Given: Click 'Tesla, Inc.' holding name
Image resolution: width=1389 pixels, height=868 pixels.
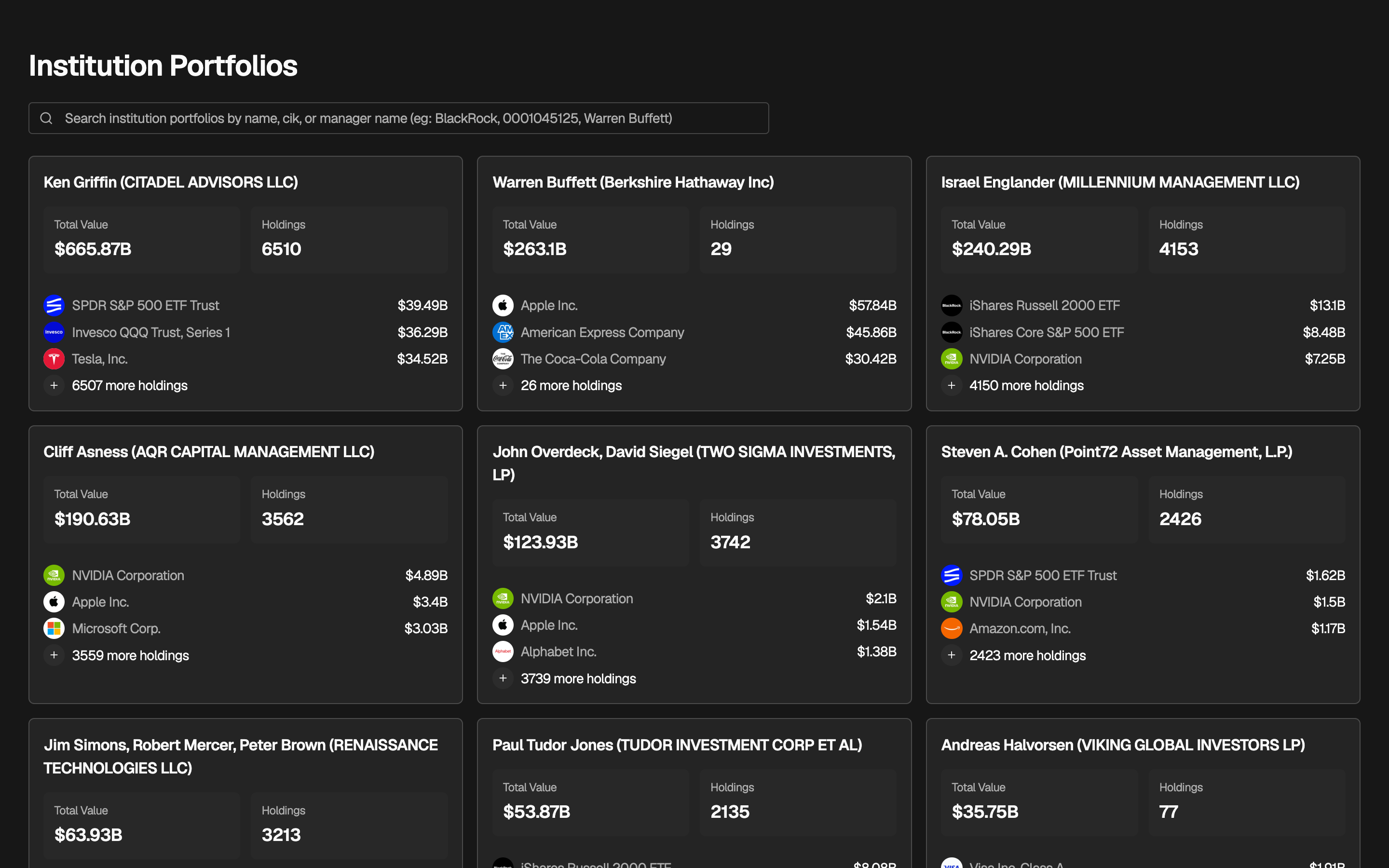Looking at the screenshot, I should click(x=100, y=359).
